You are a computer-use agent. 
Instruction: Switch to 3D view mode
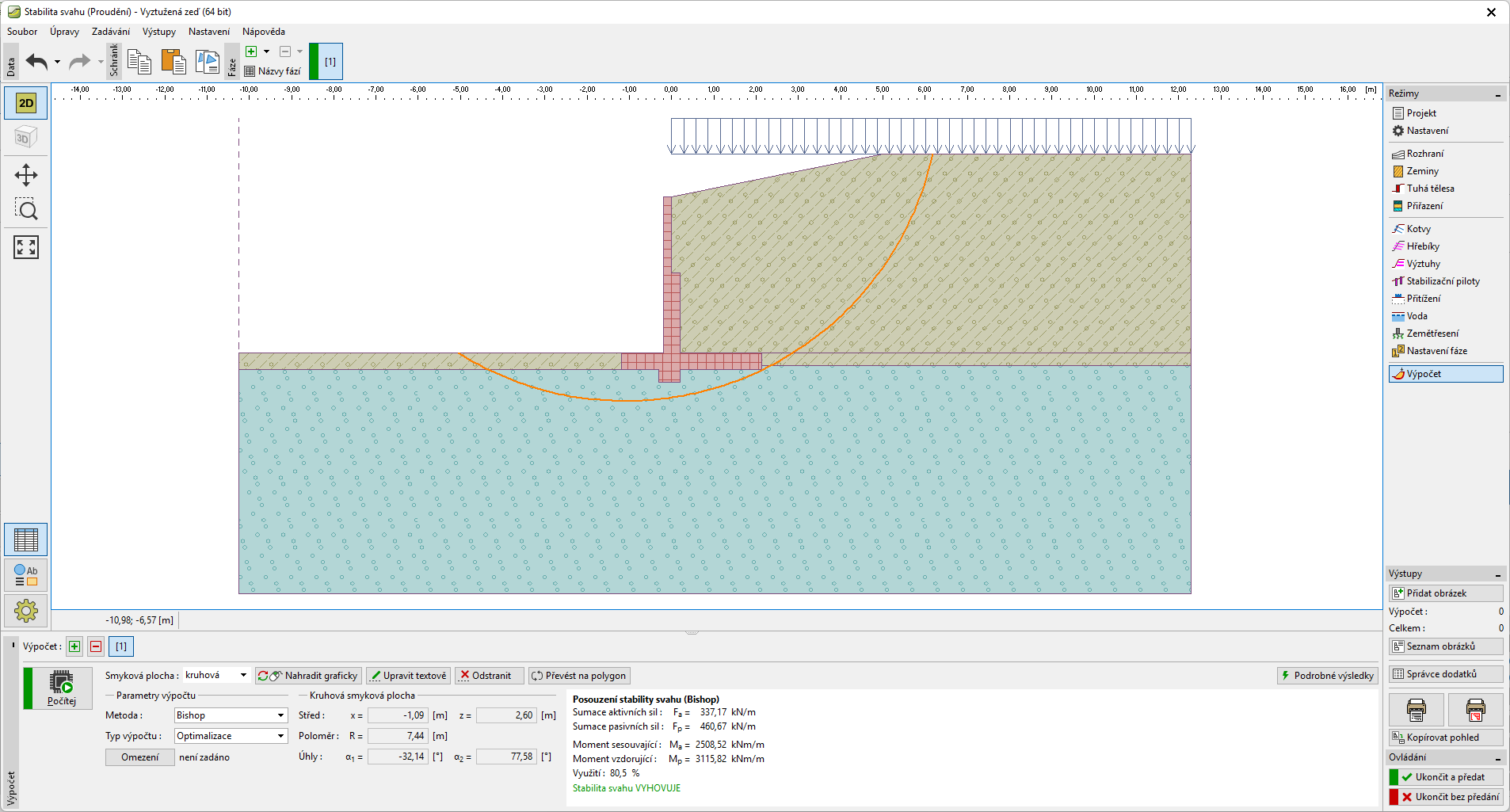25,138
